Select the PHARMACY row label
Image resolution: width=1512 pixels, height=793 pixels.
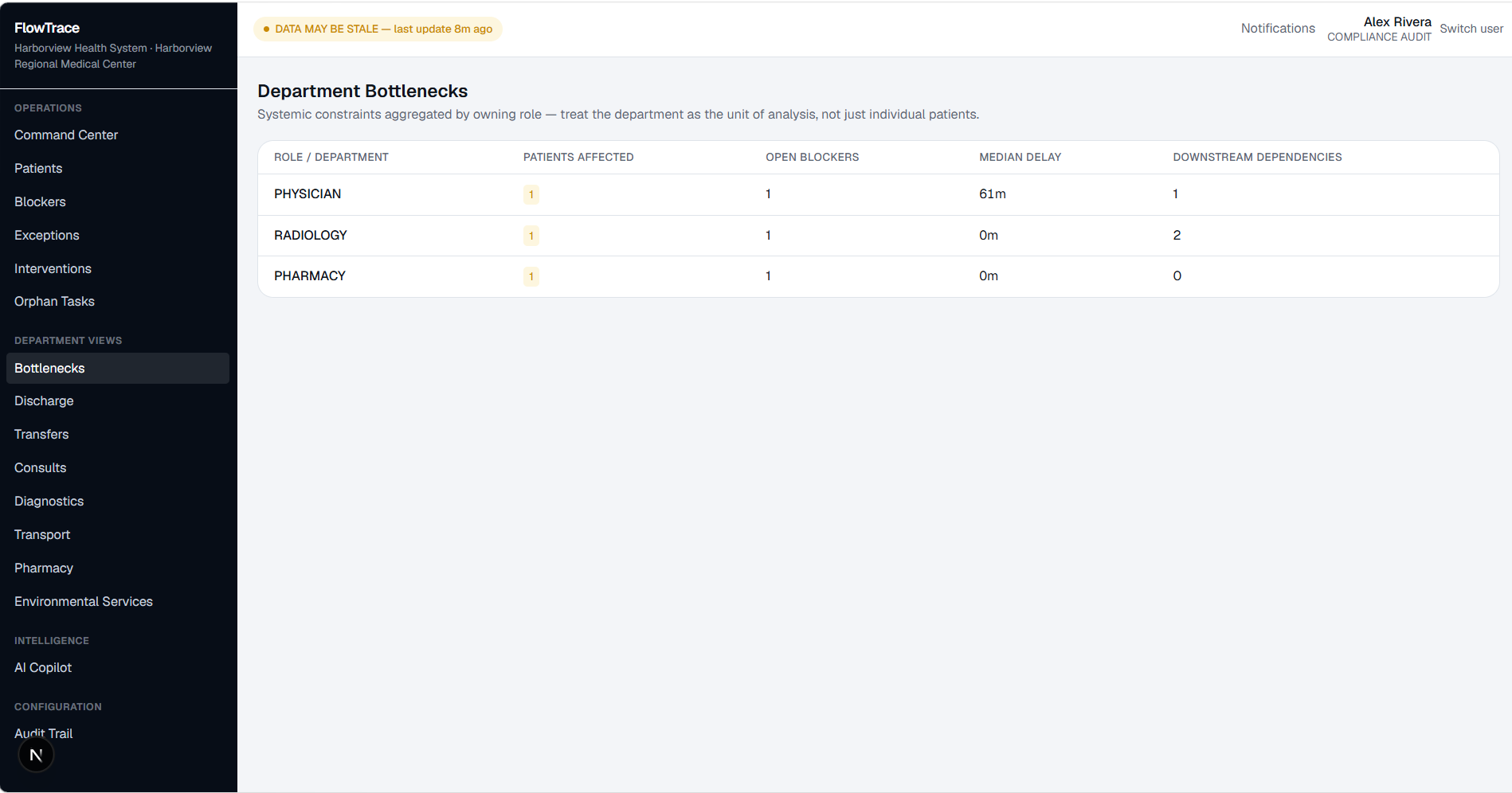[310, 276]
